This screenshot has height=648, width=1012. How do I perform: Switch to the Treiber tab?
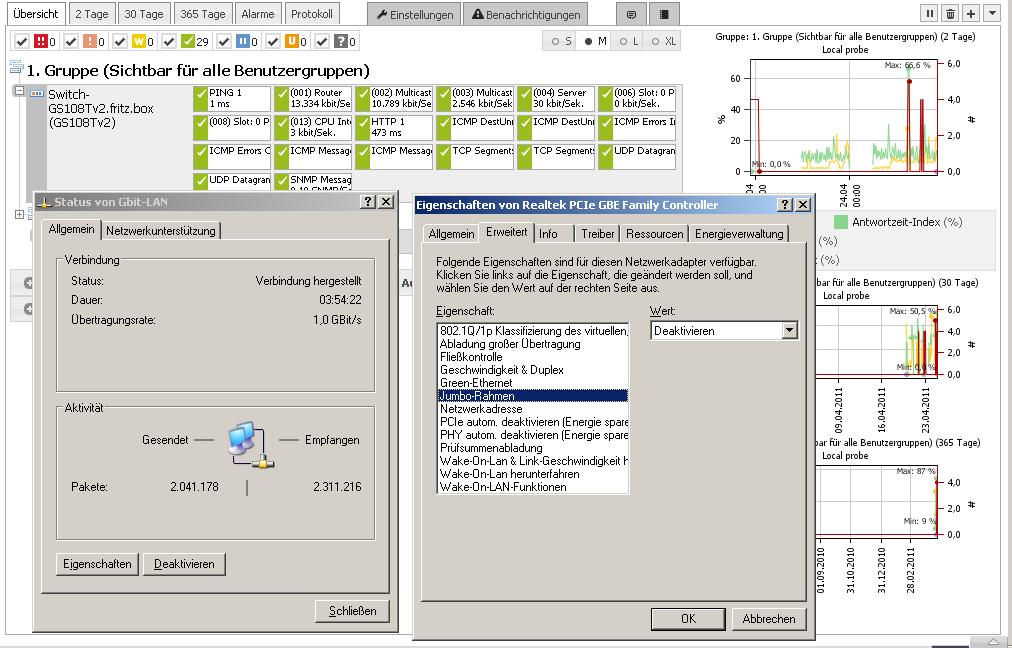[x=598, y=234]
